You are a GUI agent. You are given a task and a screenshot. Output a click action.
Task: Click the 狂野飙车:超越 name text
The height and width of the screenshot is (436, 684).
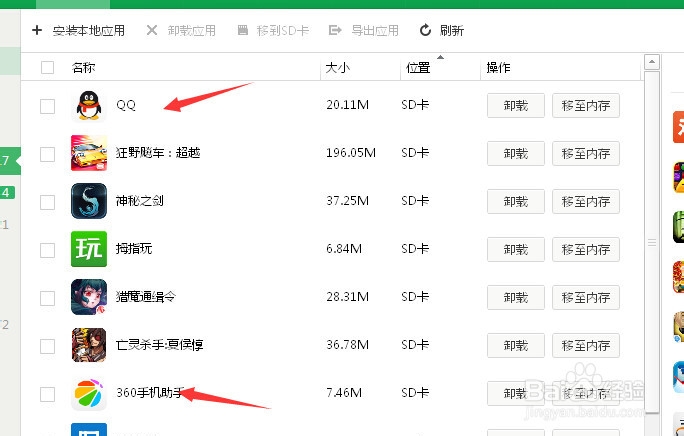(158, 153)
